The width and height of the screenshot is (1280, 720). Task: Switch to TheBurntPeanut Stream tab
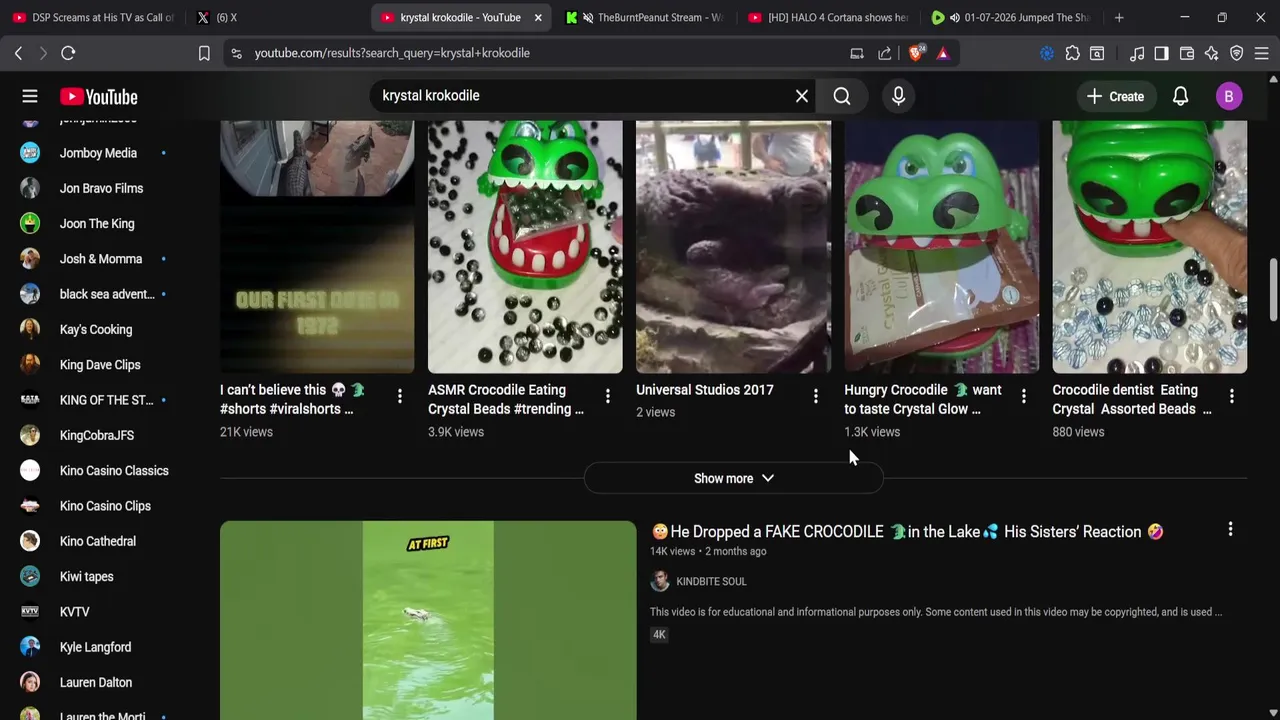pos(645,17)
